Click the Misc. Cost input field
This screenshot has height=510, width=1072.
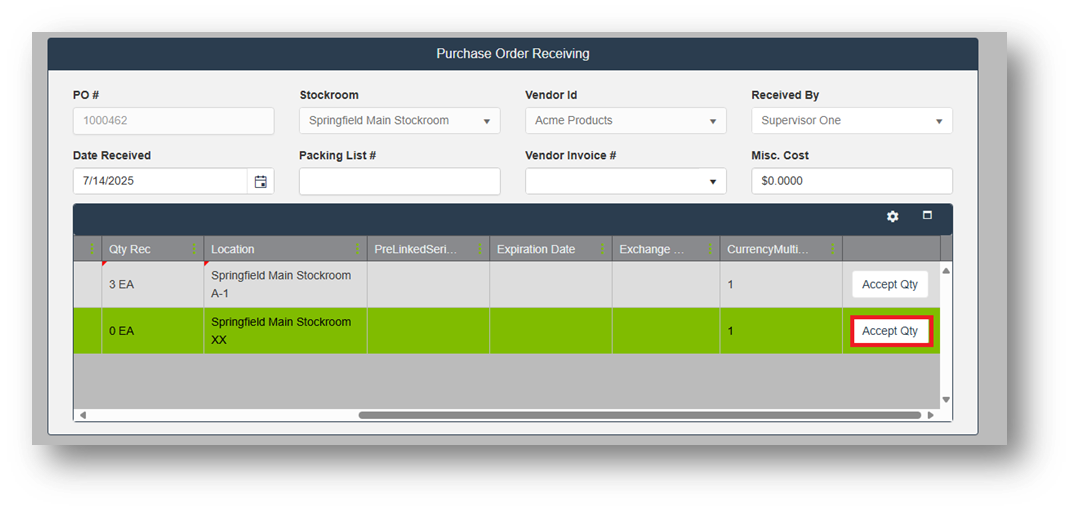click(851, 181)
